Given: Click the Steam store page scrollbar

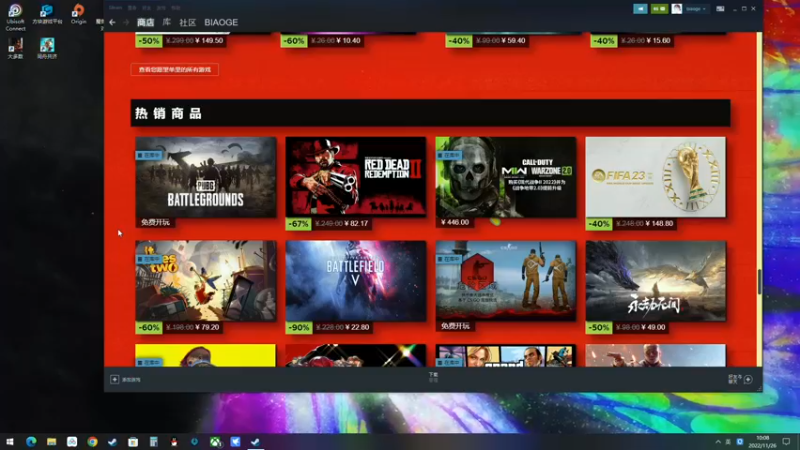Looking at the screenshot, I should (x=759, y=281).
